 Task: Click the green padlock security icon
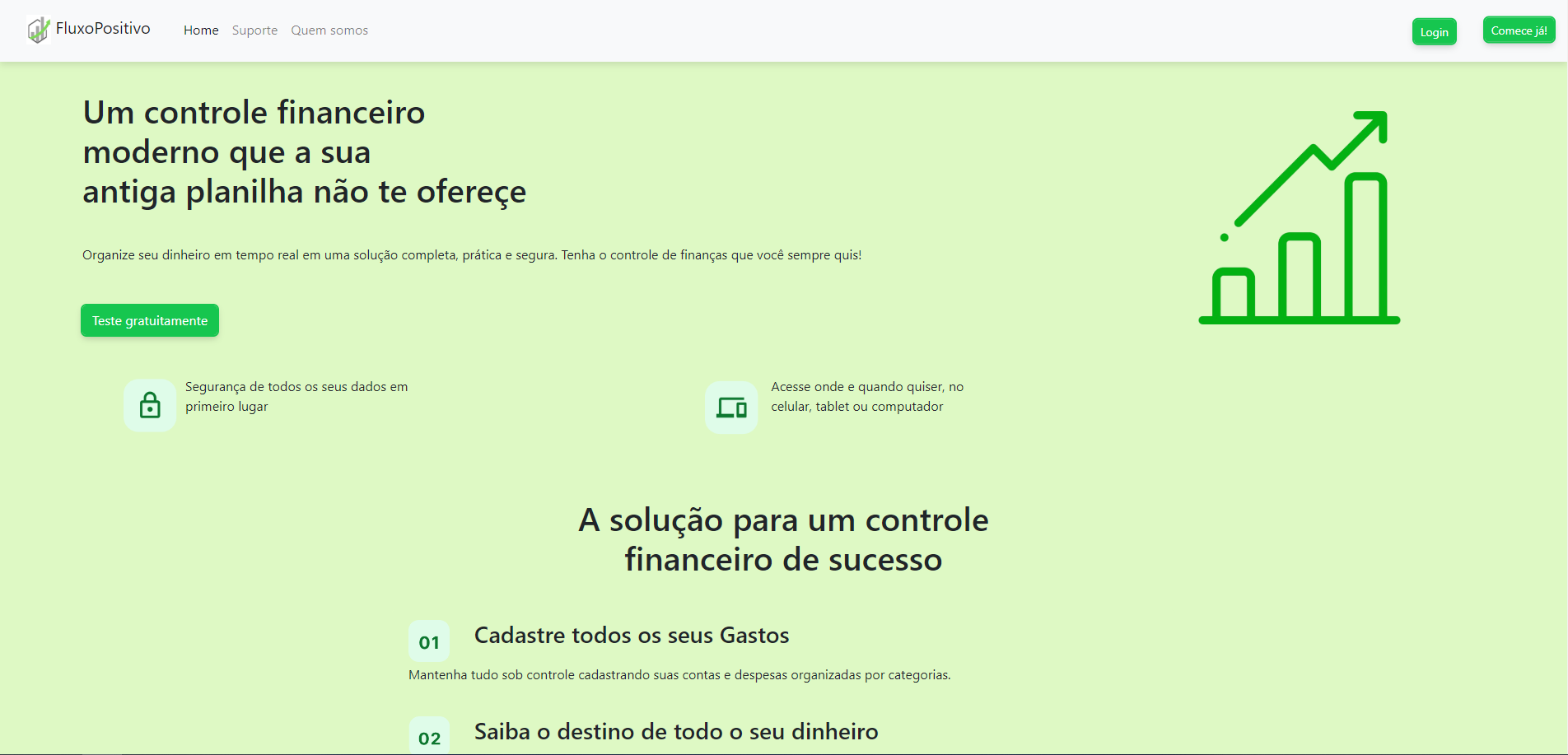pos(150,405)
